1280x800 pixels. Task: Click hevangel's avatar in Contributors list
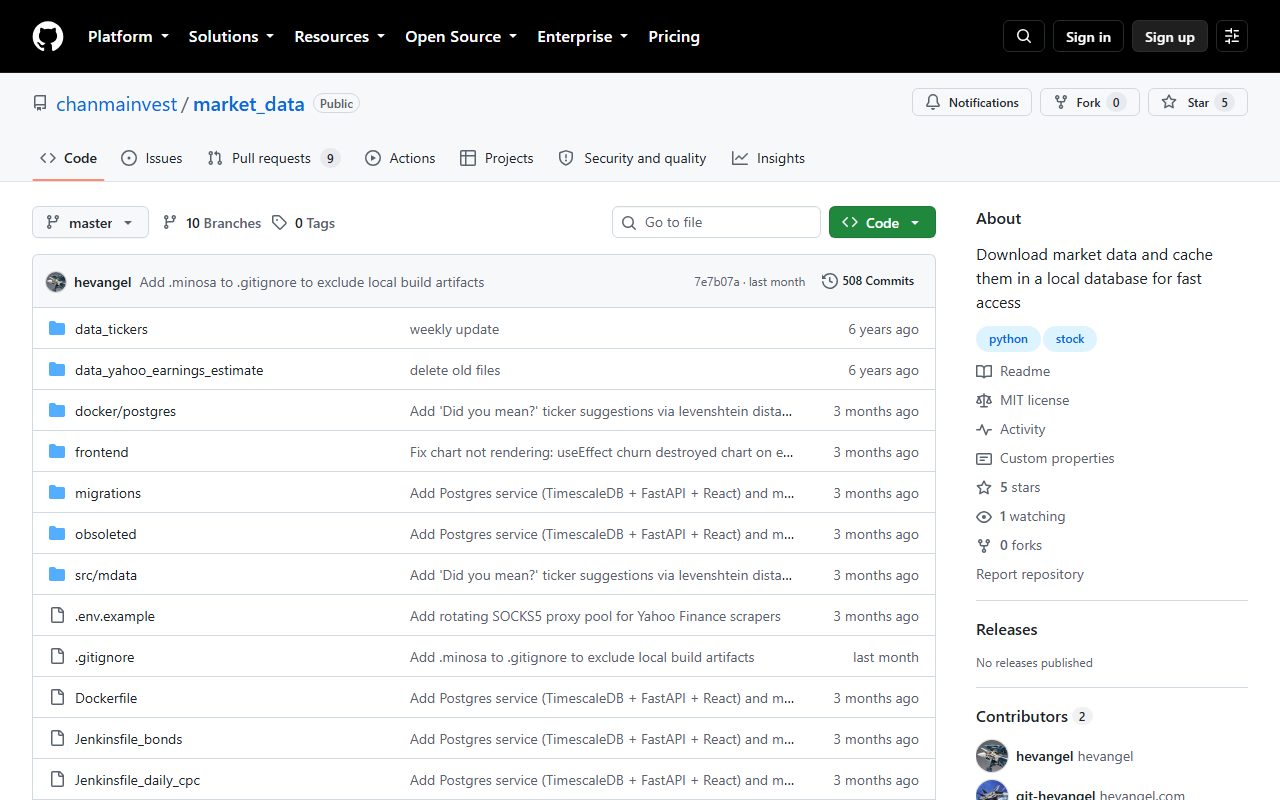pos(992,756)
